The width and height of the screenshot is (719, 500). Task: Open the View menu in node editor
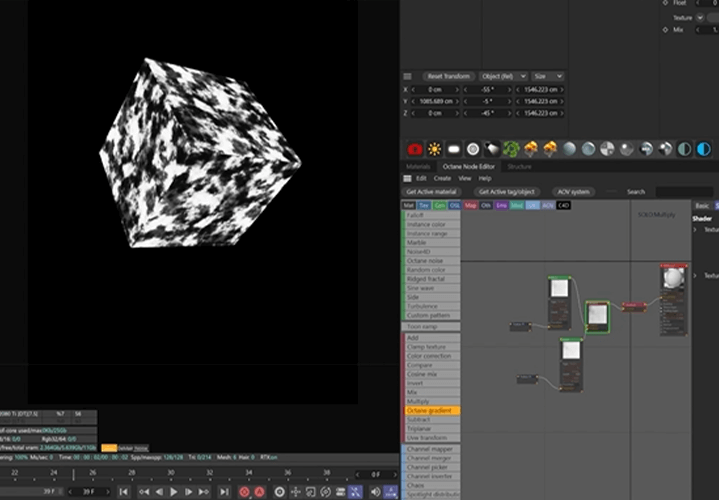pos(465,178)
